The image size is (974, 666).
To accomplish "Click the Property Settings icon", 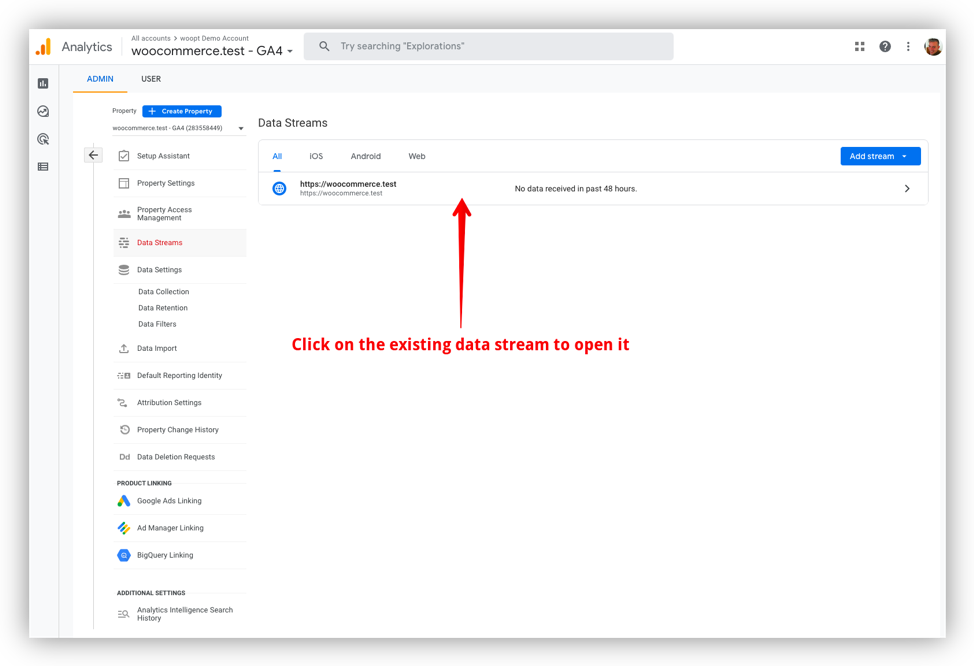I will pyautogui.click(x=124, y=183).
